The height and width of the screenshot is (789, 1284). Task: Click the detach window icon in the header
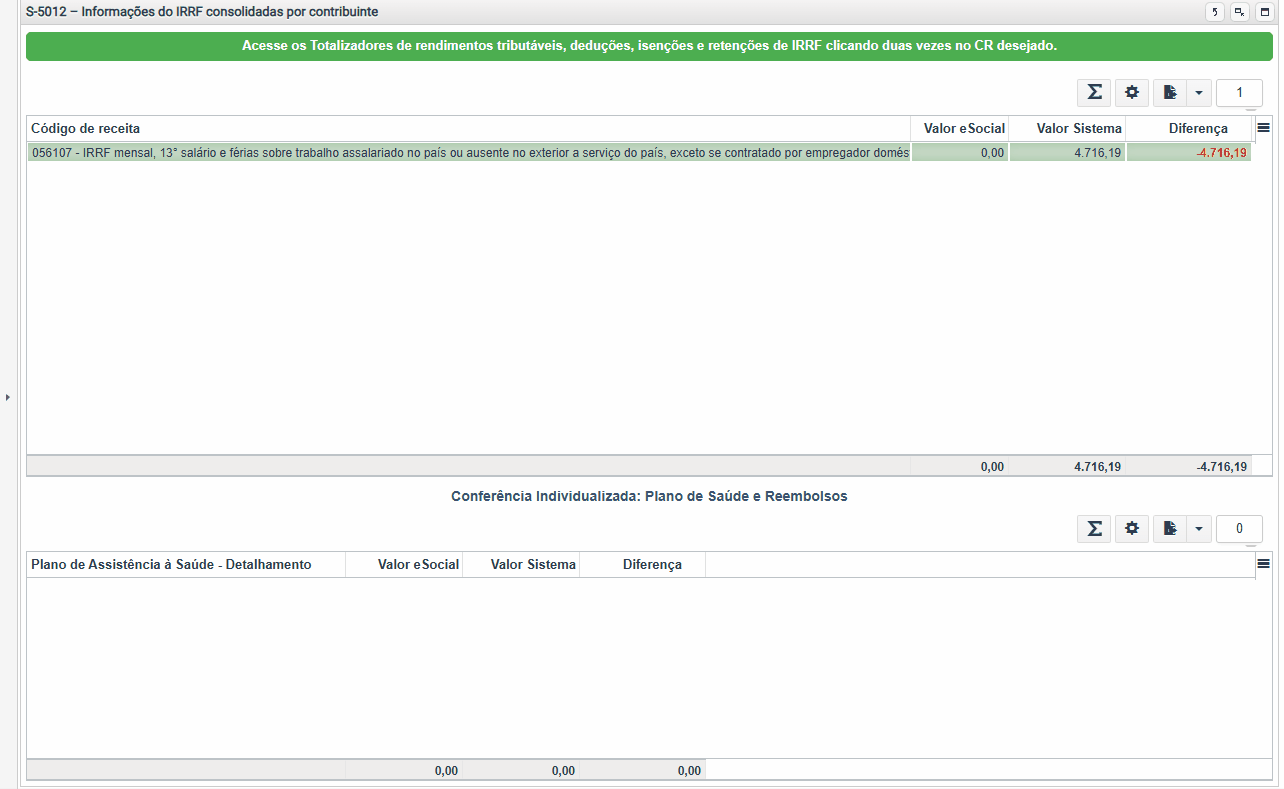pyautogui.click(x=1240, y=12)
